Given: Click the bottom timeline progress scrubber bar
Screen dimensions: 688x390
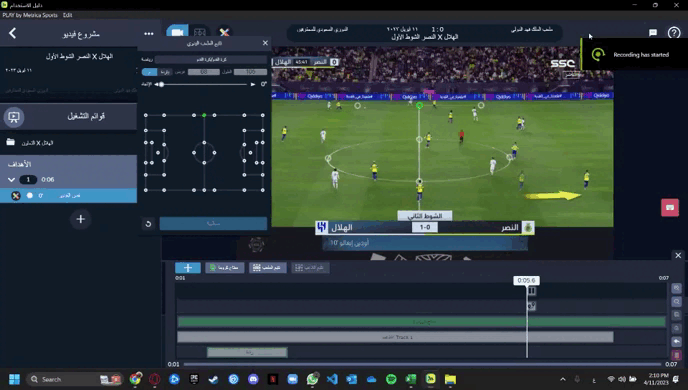Looking at the screenshot, I should pos(422,364).
